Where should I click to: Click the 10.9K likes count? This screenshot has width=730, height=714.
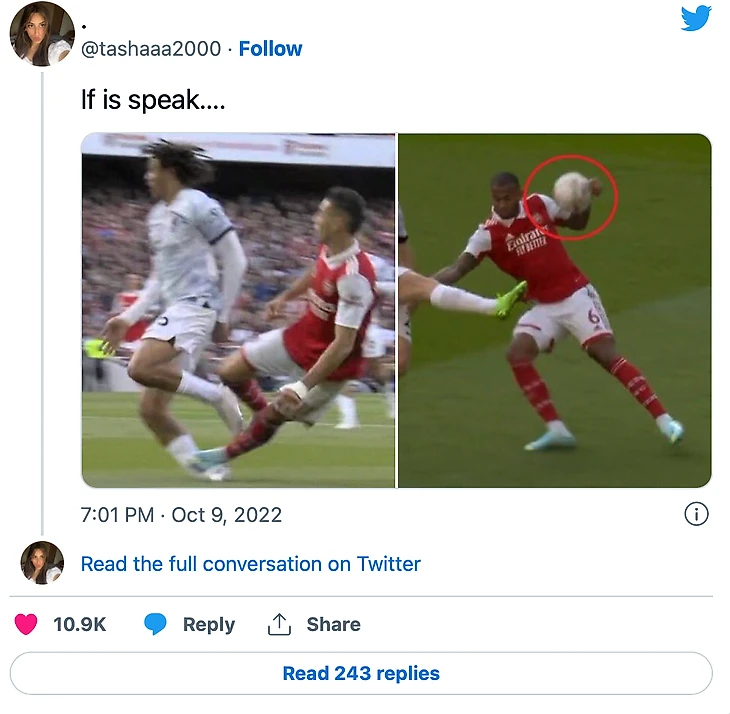point(80,625)
